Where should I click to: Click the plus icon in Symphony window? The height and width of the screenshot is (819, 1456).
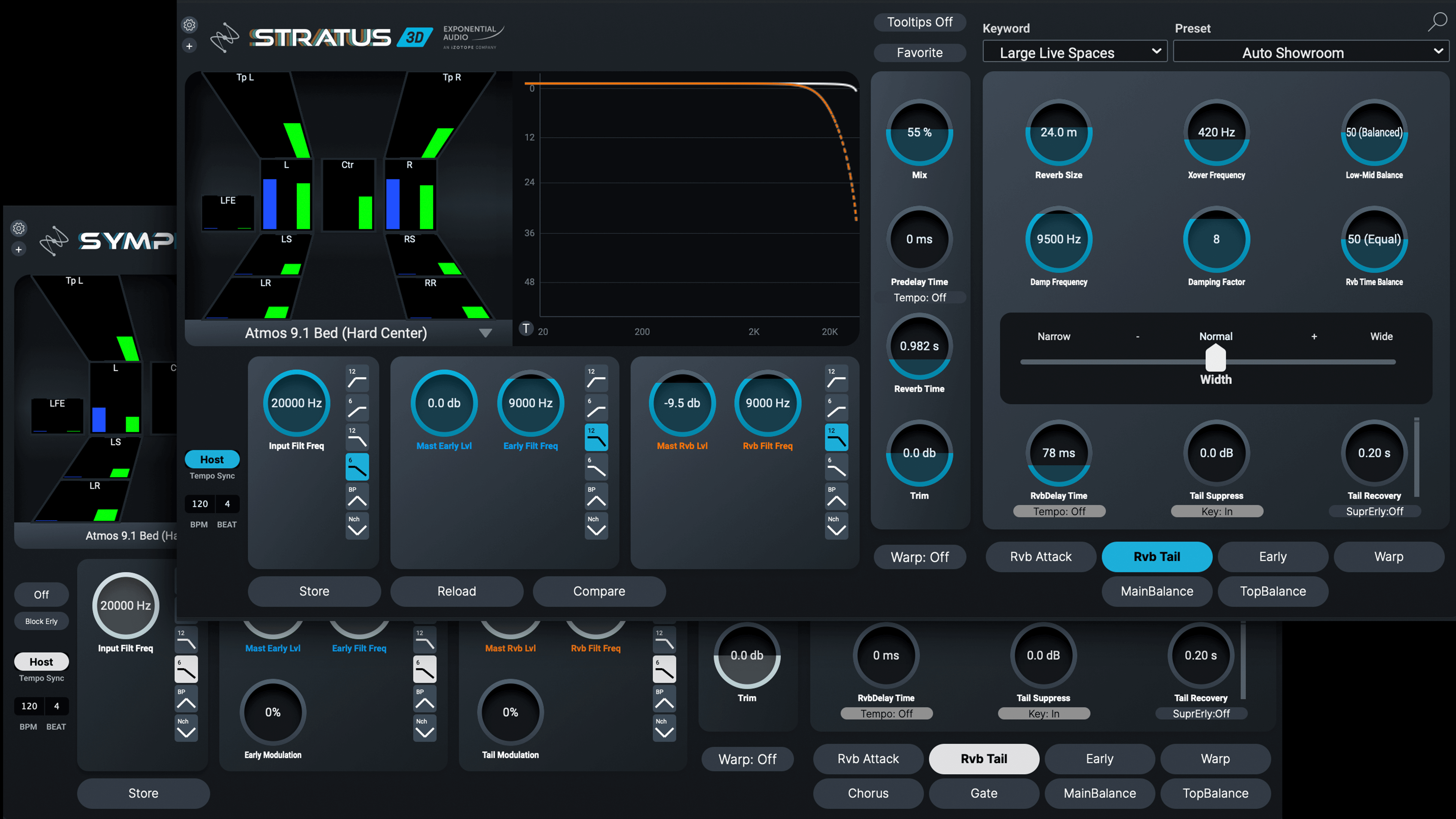[19, 249]
